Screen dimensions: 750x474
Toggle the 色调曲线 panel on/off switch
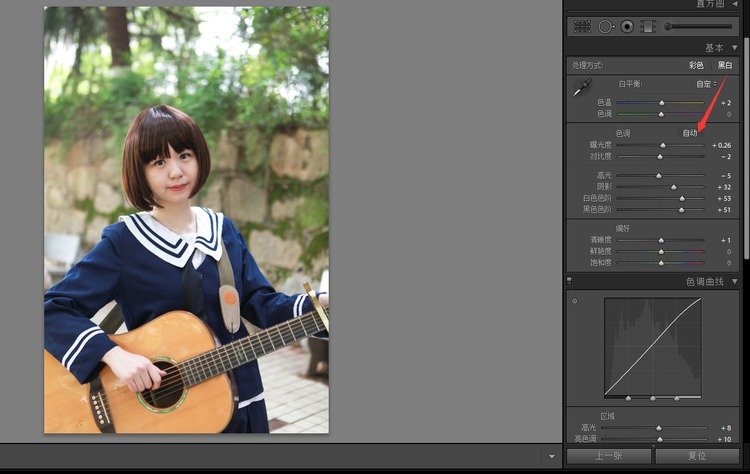point(569,281)
